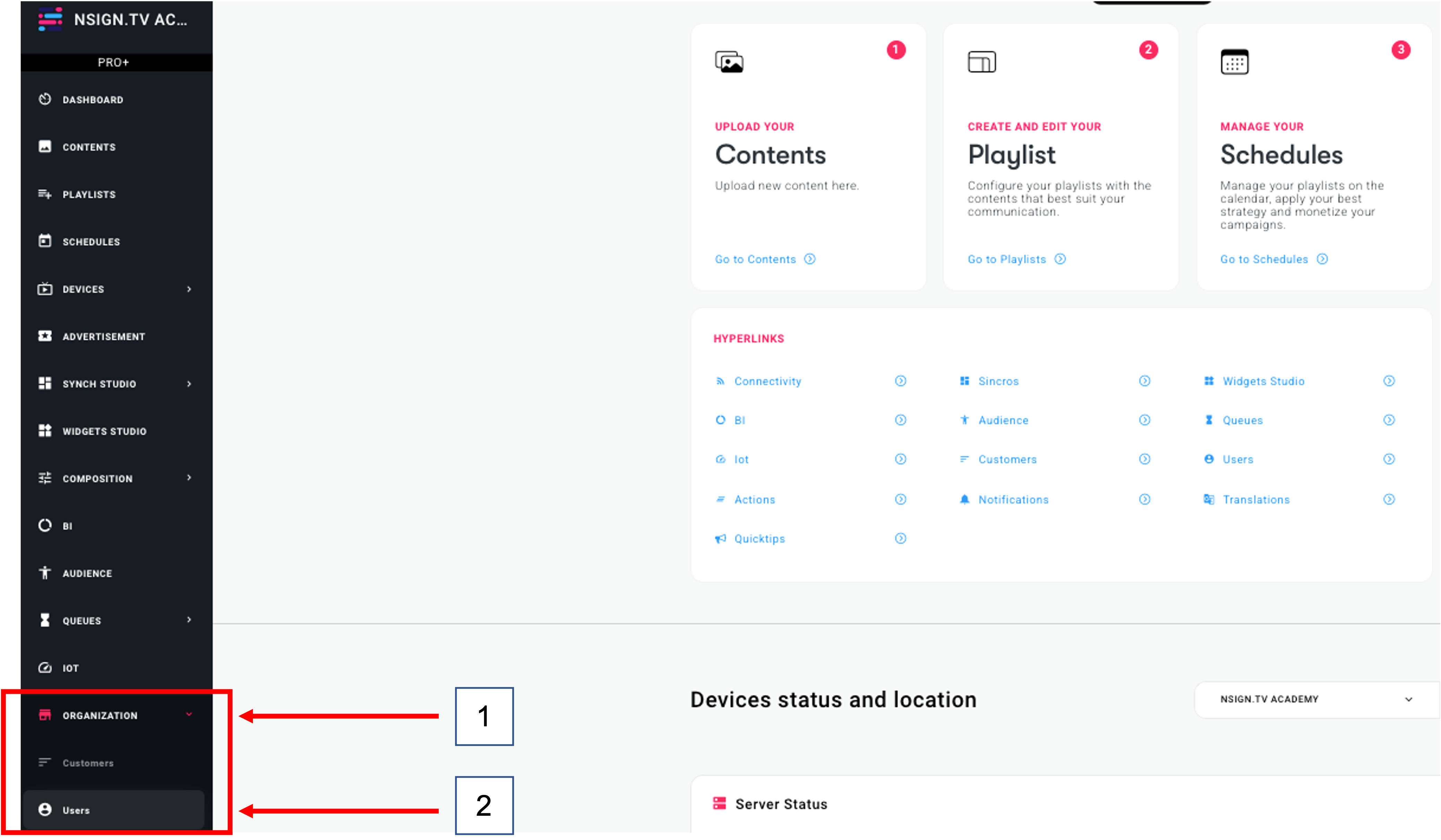This screenshot has width=1441, height=840.
Task: Select Users under Organization
Action: pyautogui.click(x=76, y=810)
